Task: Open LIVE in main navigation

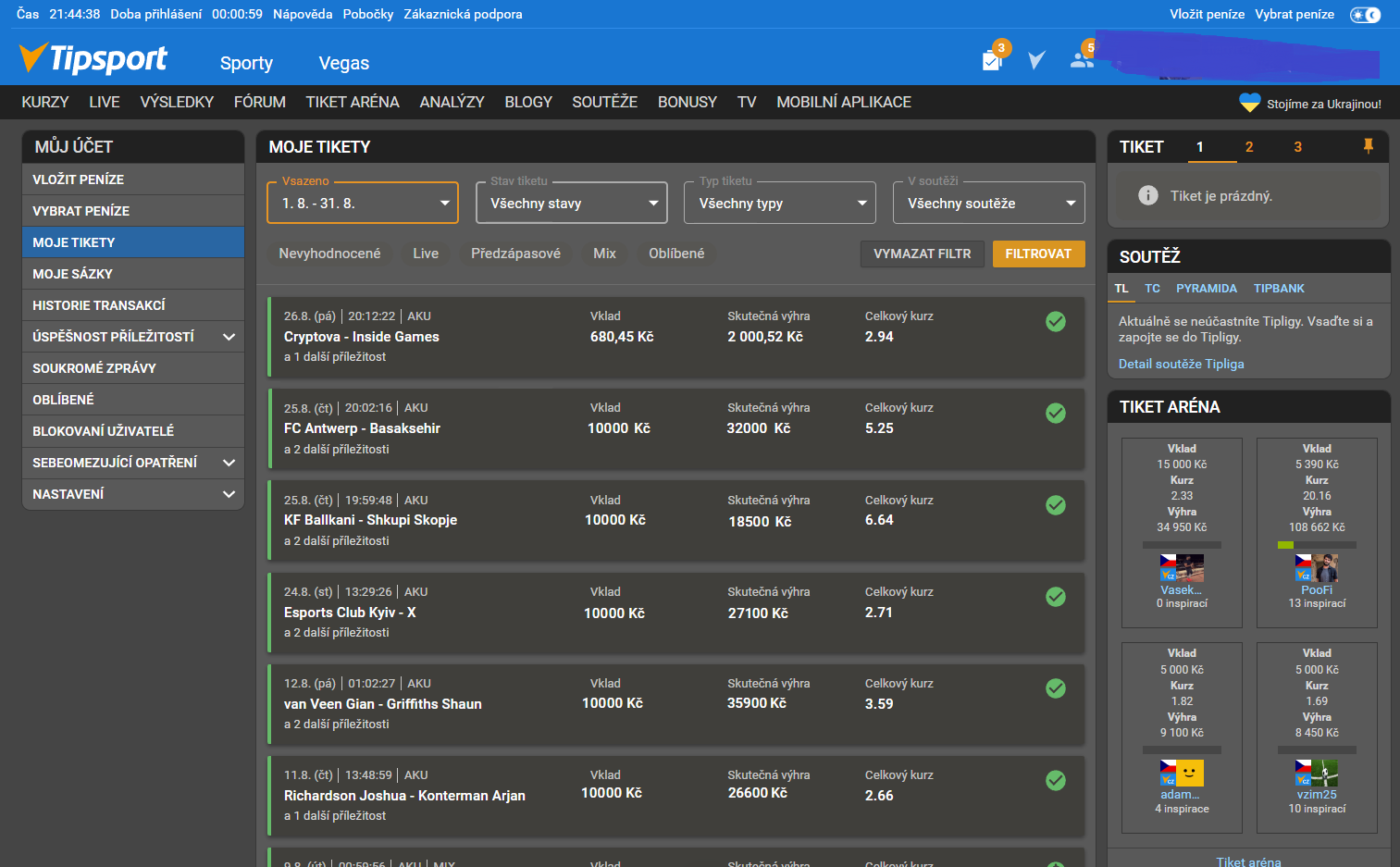Action: pos(105,102)
